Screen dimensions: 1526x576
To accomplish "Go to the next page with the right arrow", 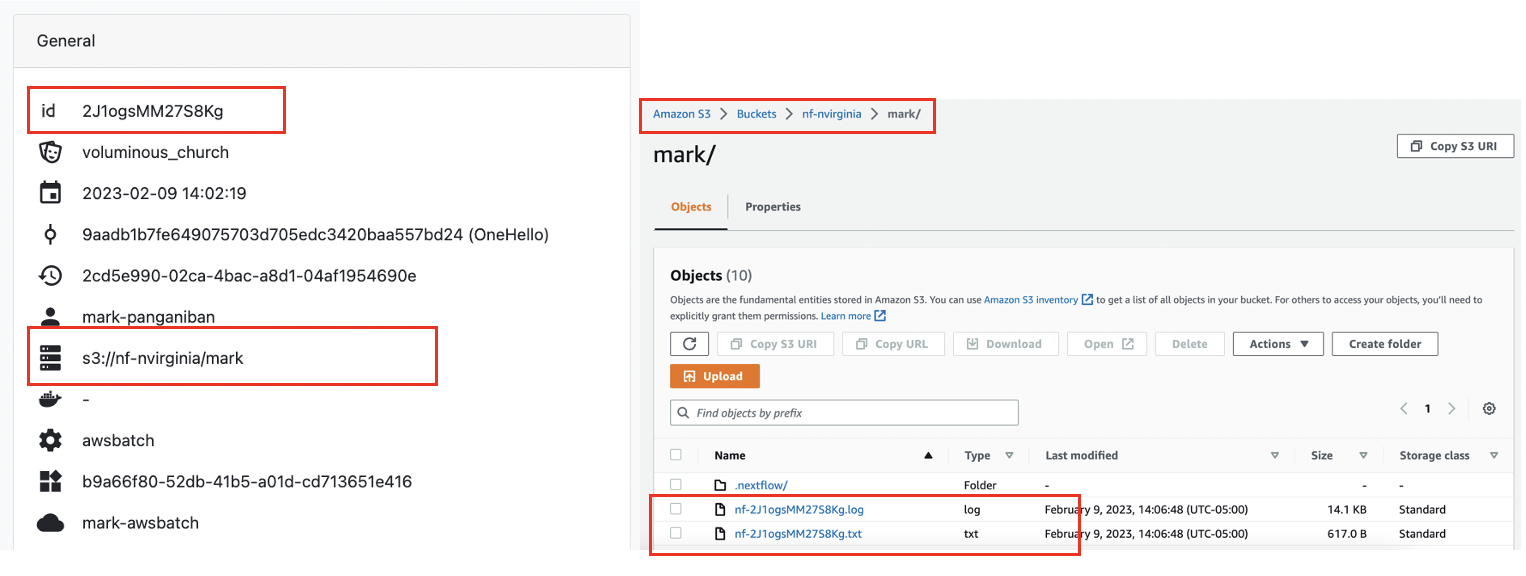I will click(1452, 409).
